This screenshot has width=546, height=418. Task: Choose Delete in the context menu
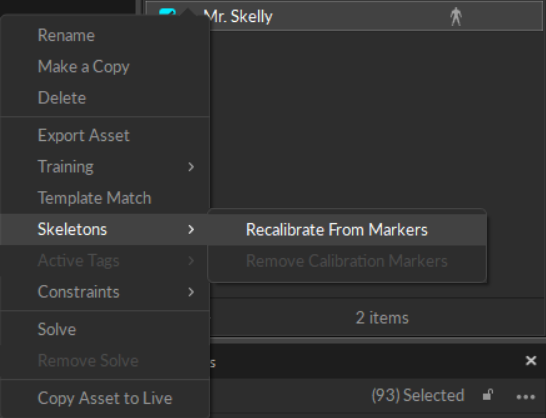(62, 98)
